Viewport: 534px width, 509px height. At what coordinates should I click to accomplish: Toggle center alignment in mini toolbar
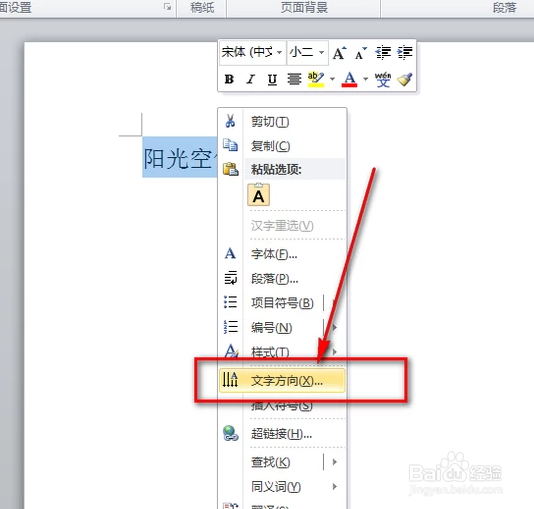point(294,79)
